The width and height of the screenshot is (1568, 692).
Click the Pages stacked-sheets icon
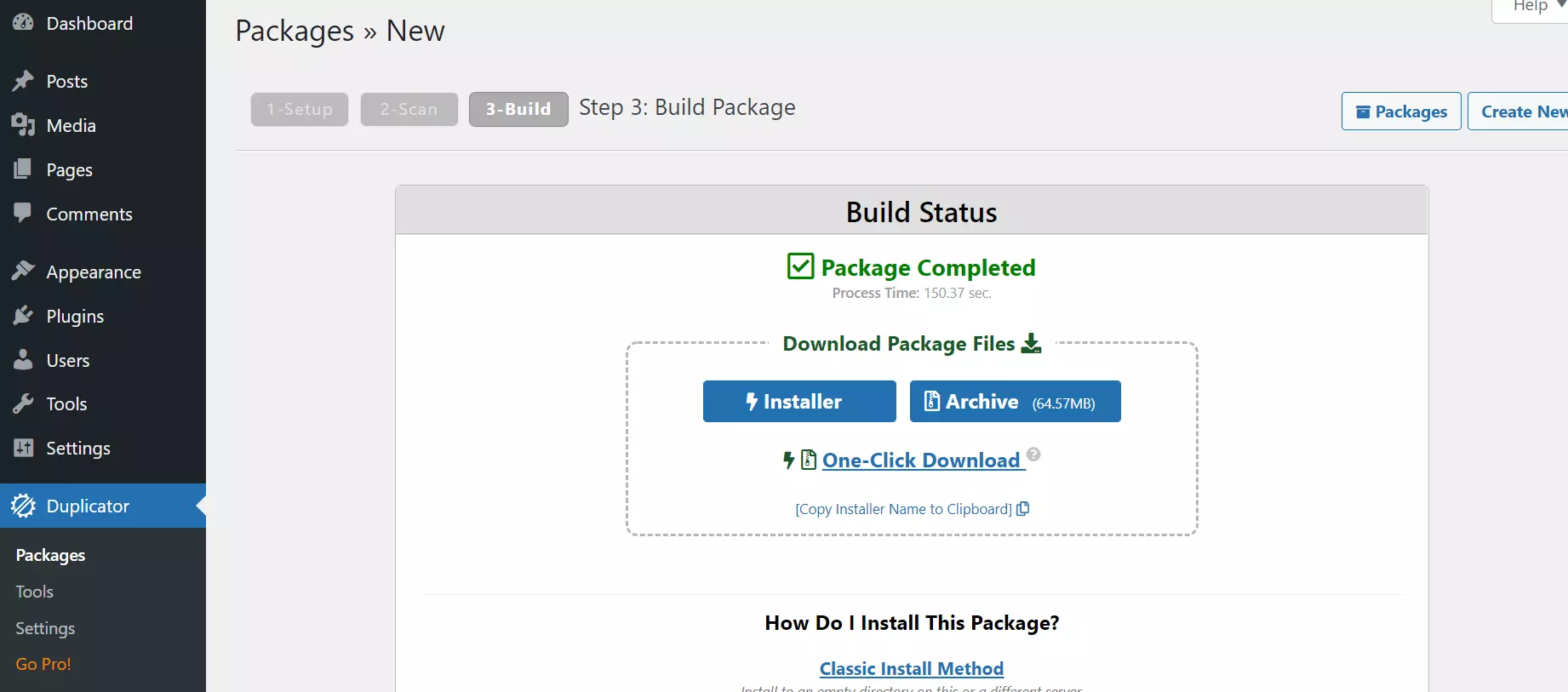click(x=23, y=169)
